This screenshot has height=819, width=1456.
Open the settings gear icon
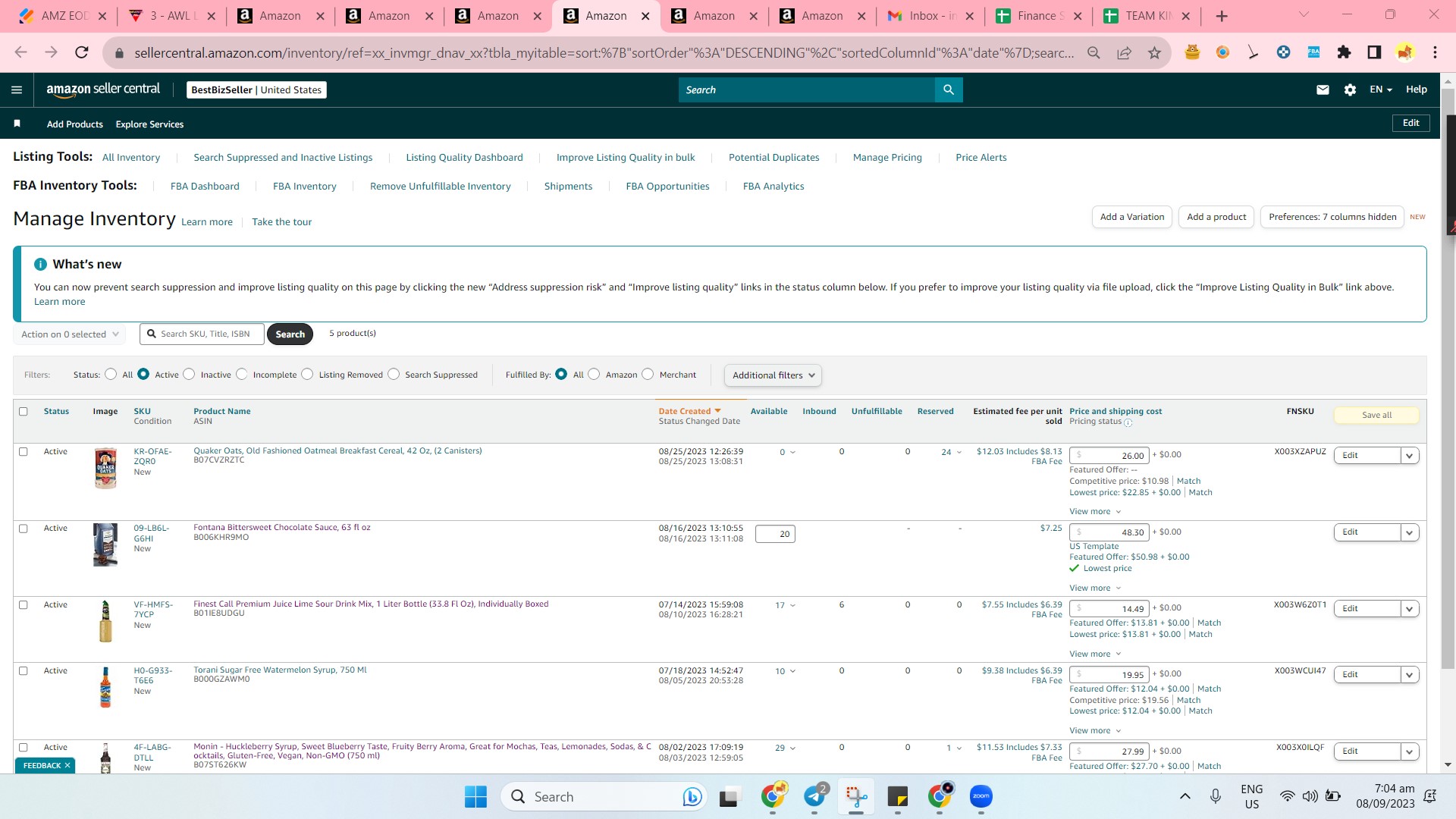[1350, 89]
